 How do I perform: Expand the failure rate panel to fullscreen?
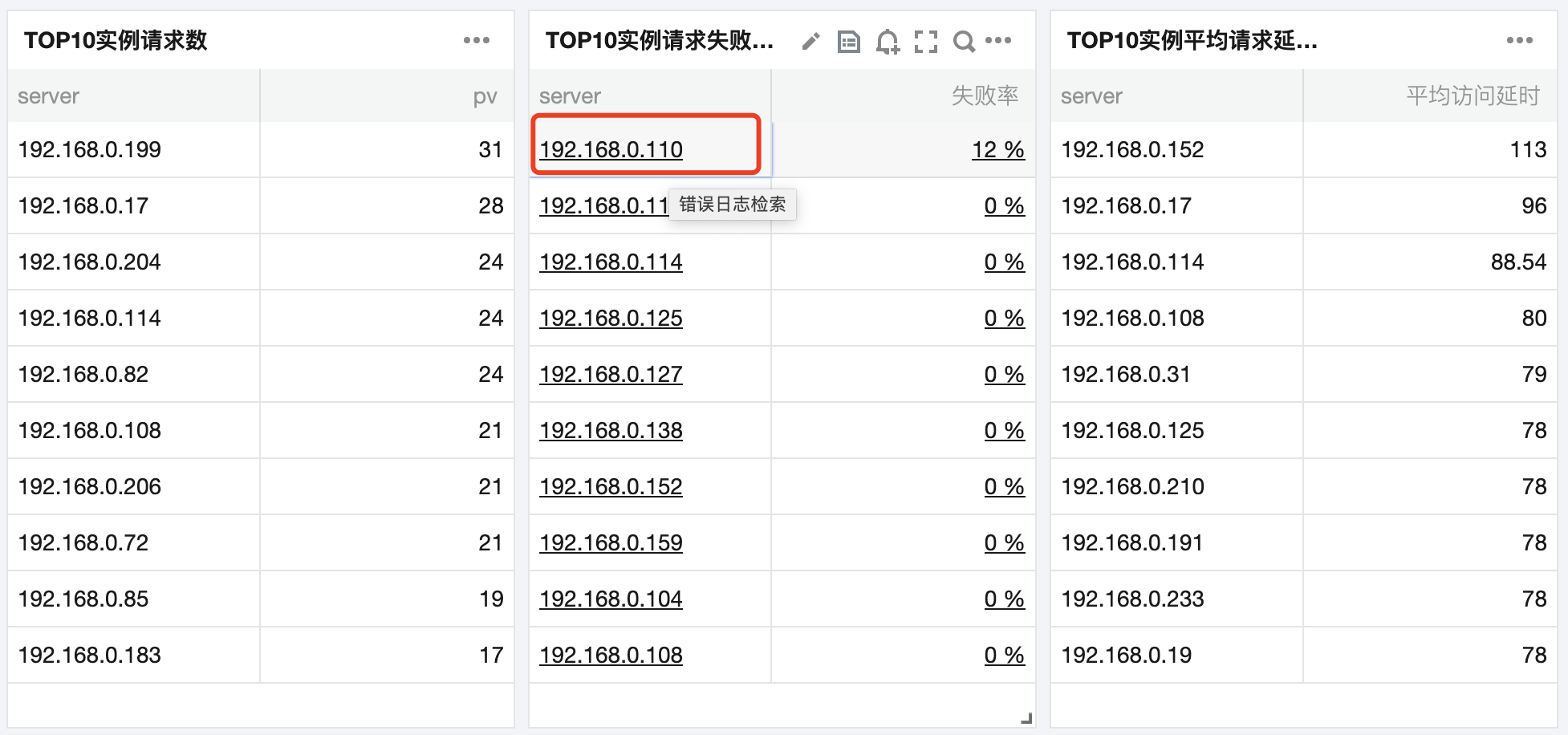click(x=925, y=41)
